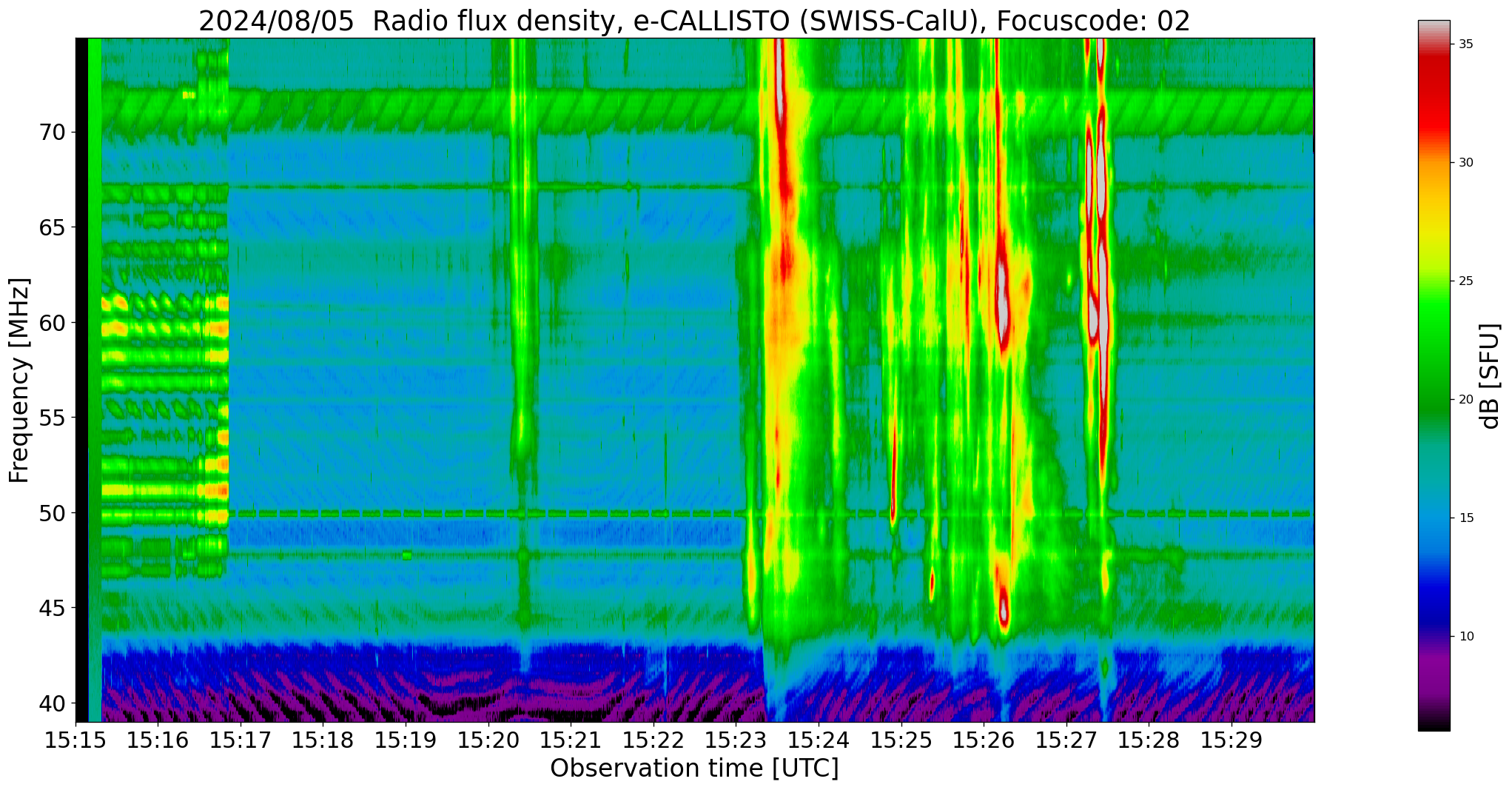Click the 'Frequency [MHz]' axis title

coord(20,380)
